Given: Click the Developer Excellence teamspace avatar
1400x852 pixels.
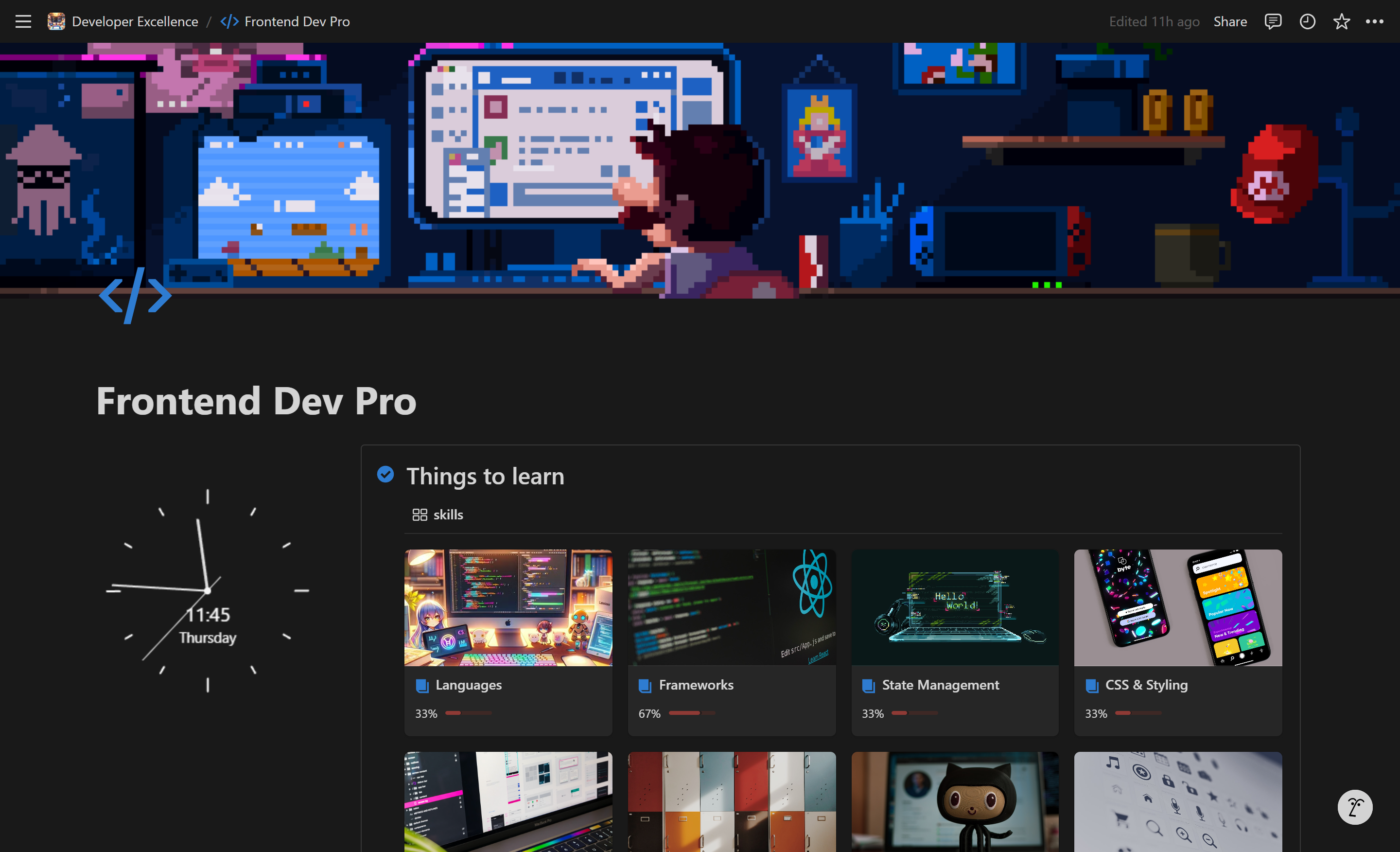Looking at the screenshot, I should click(56, 21).
